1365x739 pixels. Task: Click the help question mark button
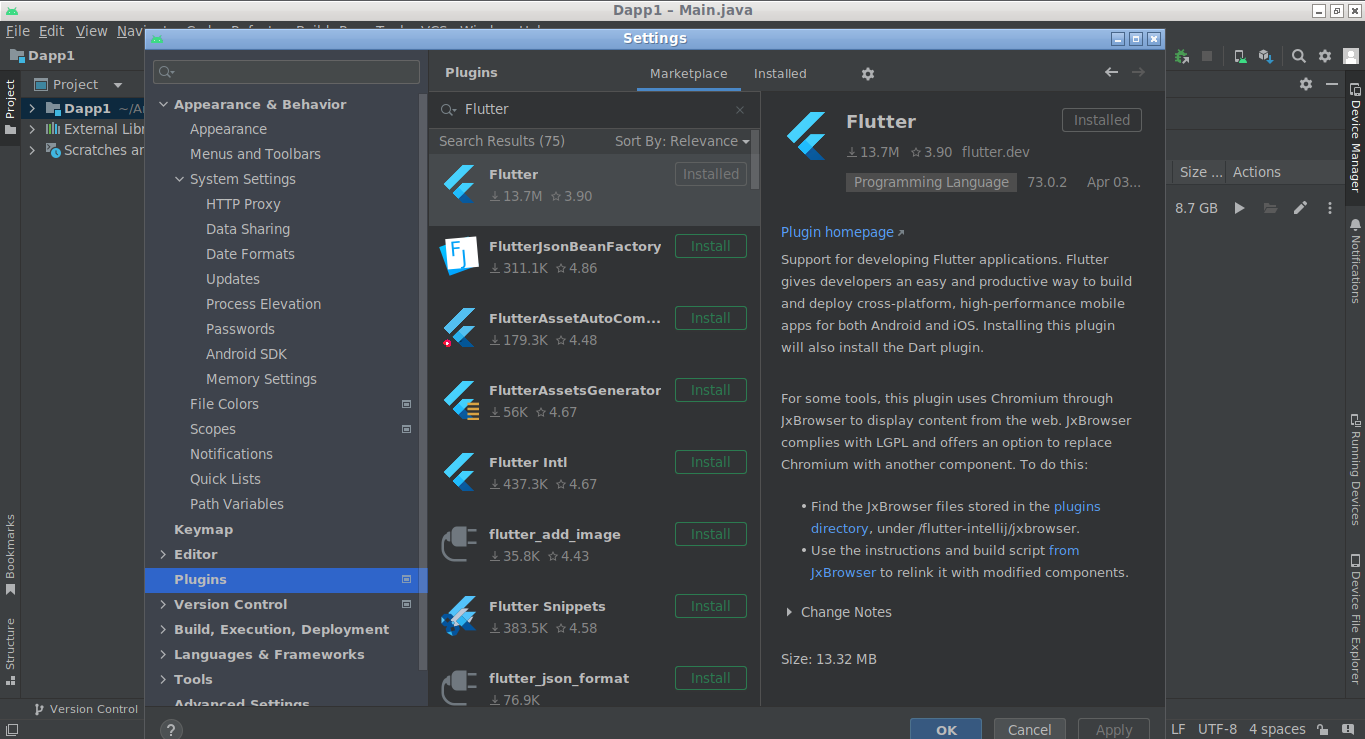tap(171, 729)
